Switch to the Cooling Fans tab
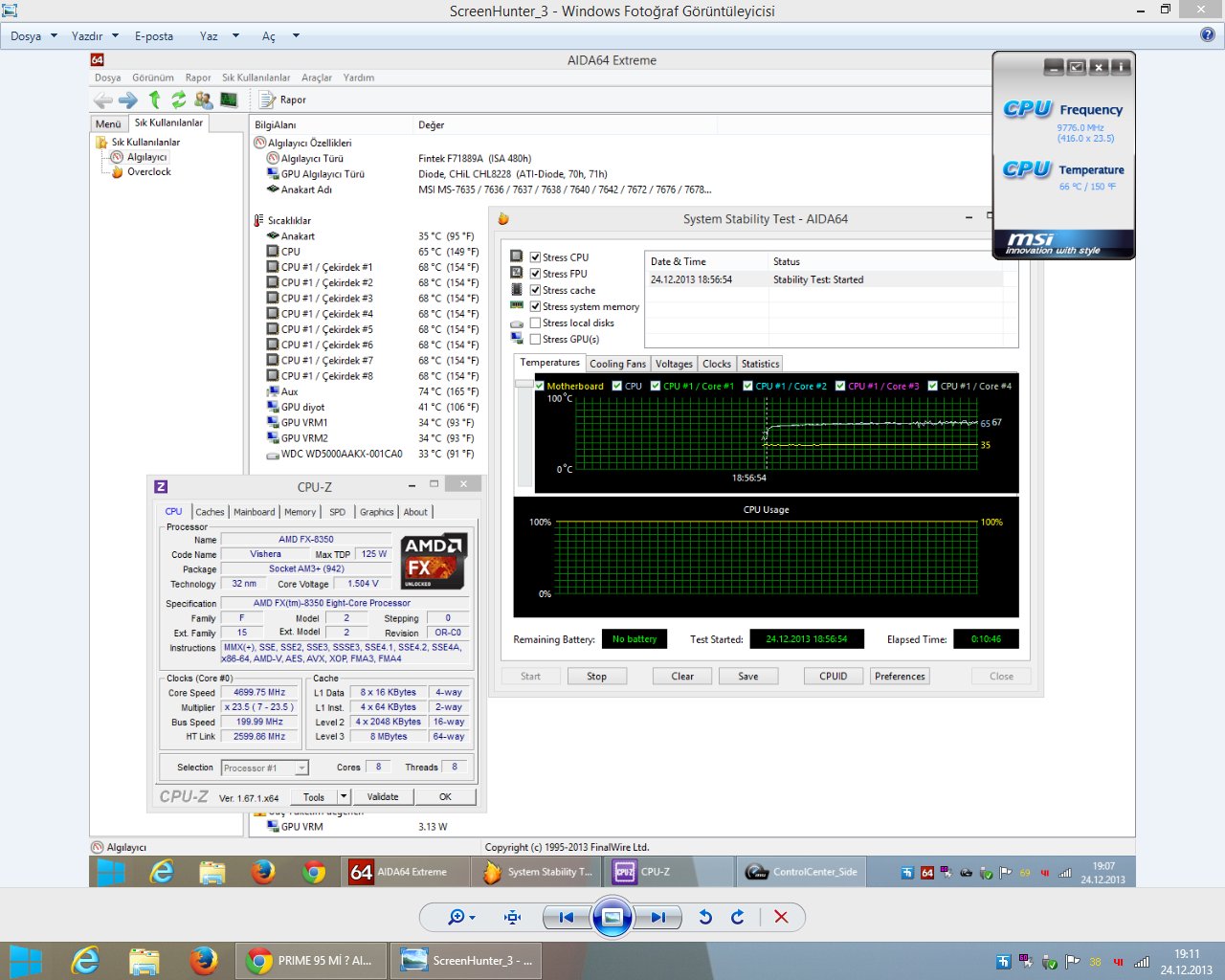1225x980 pixels. (617, 364)
